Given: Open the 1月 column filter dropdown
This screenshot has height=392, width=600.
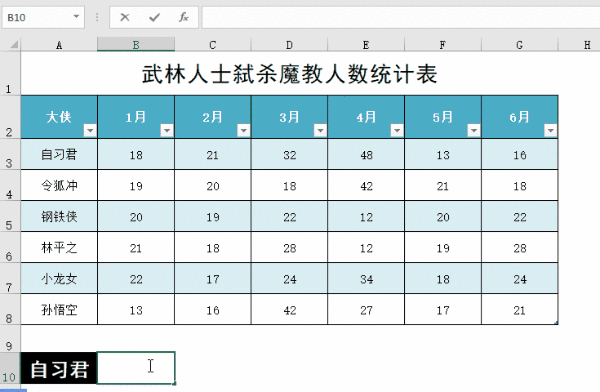Looking at the screenshot, I should 166,131.
